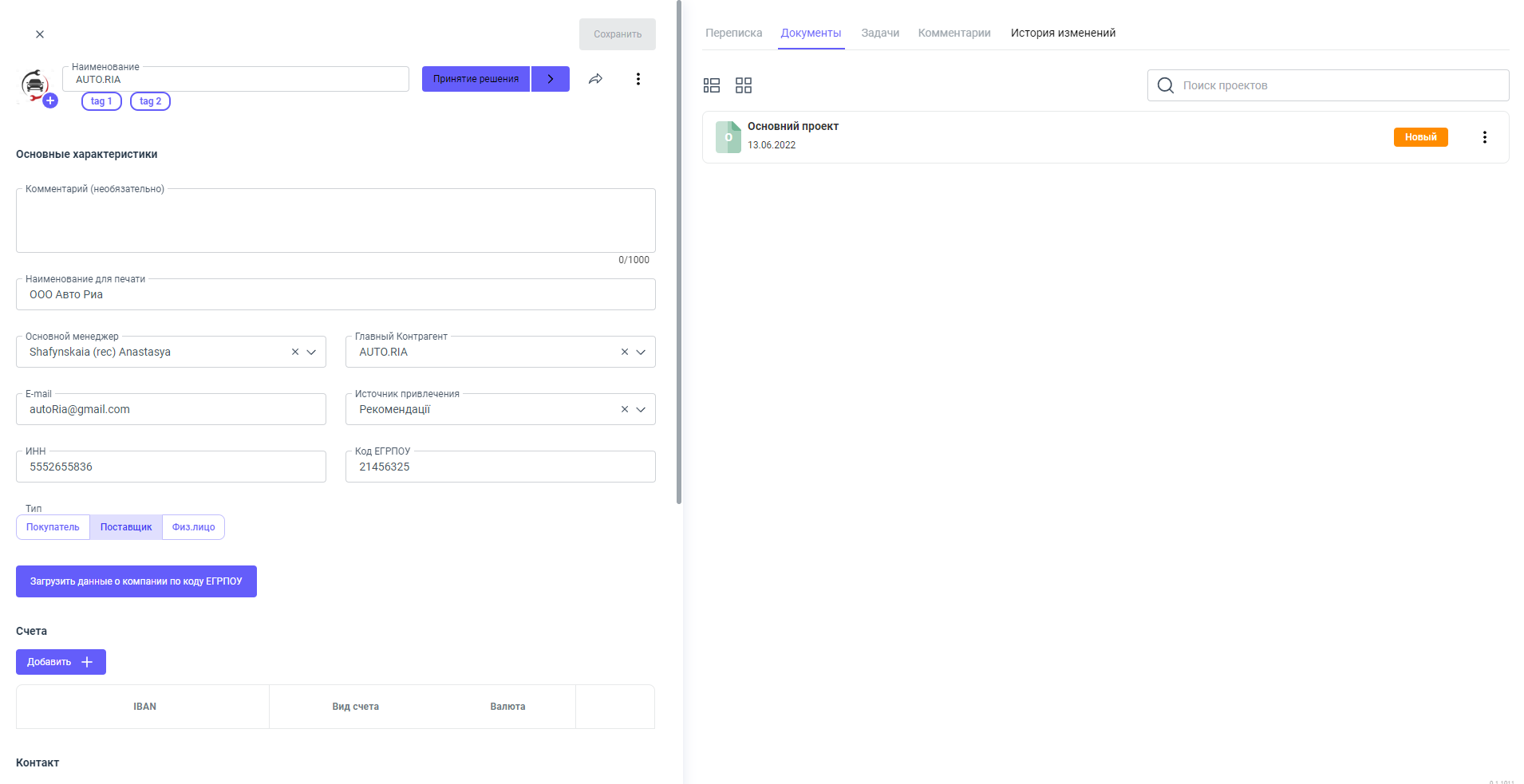Select Поставщик contractor type
This screenshot has width=1524, height=784.
(x=126, y=527)
